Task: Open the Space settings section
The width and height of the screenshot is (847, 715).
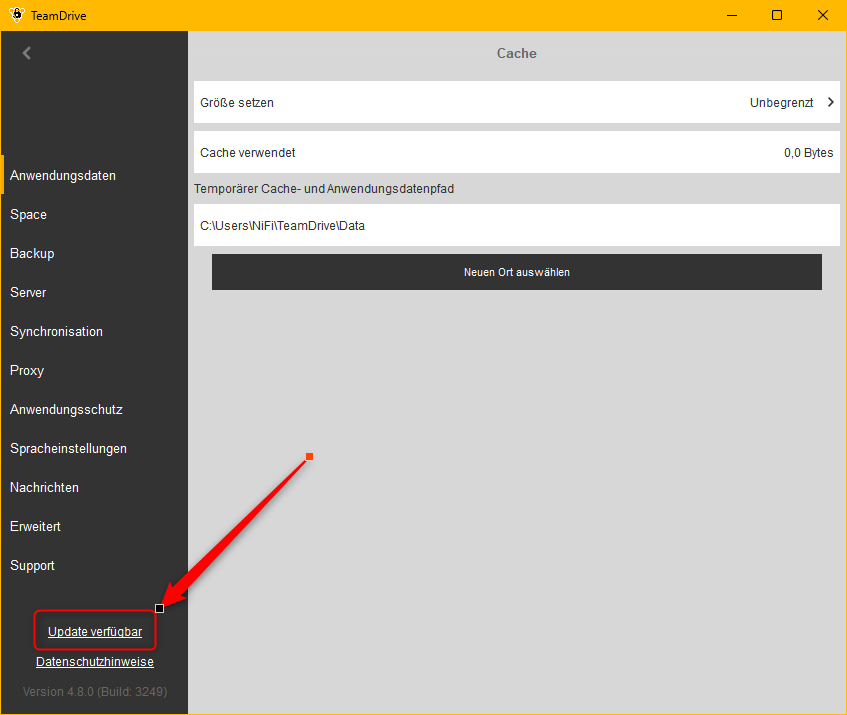Action: tap(29, 214)
